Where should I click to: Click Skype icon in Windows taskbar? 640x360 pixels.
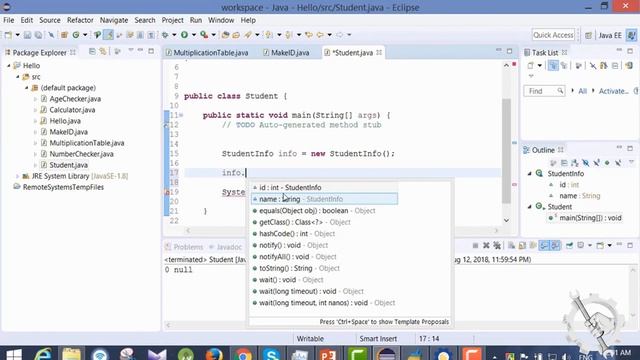pyautogui.click(x=271, y=354)
